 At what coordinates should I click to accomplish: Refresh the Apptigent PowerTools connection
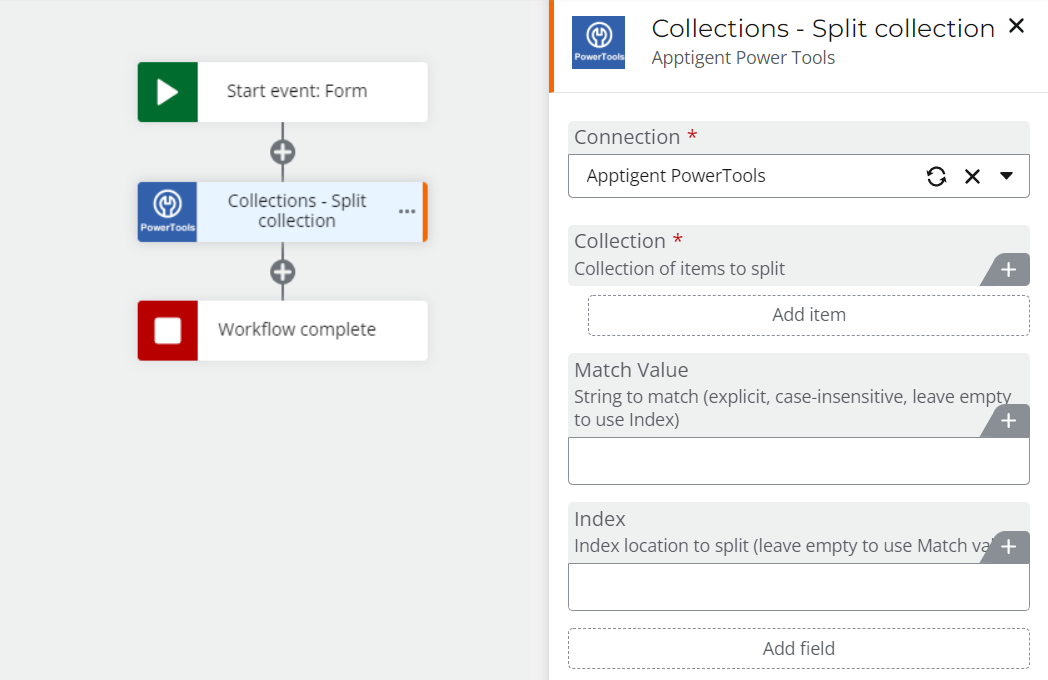(936, 175)
